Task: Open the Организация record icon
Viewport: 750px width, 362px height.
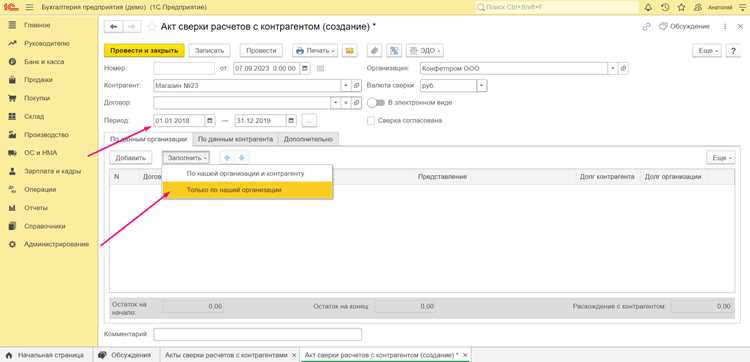Action: (x=623, y=68)
